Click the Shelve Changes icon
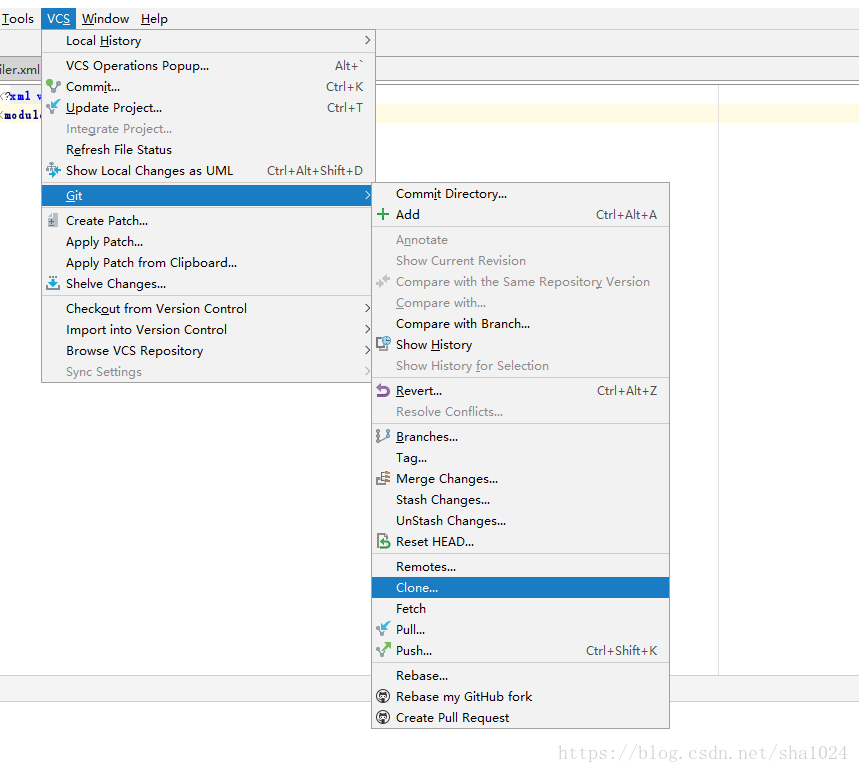The height and width of the screenshot is (773, 859). coord(53,284)
